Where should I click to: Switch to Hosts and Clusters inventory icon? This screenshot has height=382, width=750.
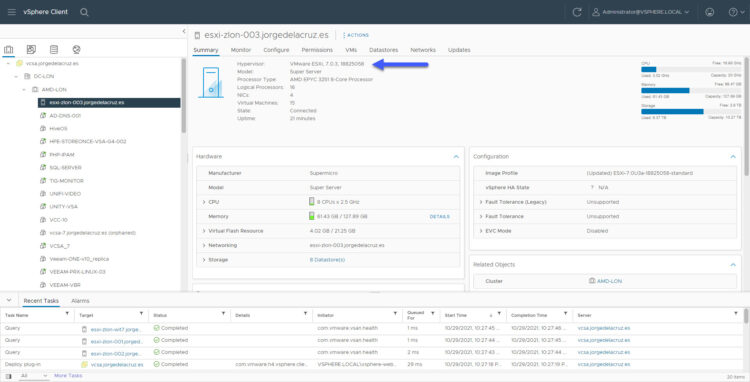[9, 49]
